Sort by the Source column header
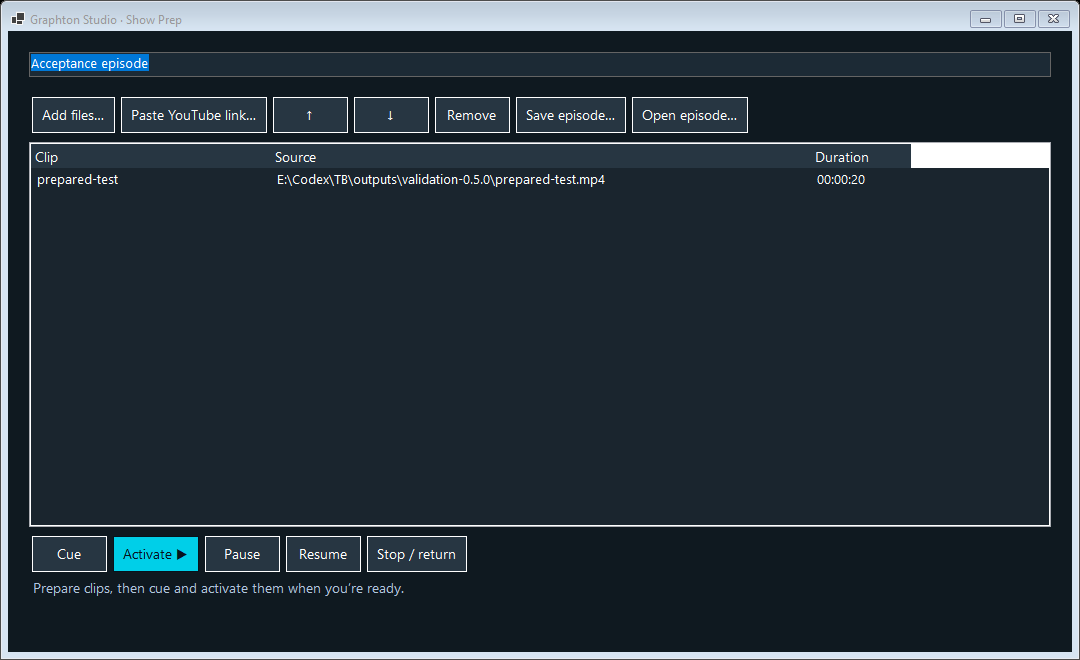The width and height of the screenshot is (1080, 660). pyautogui.click(x=541, y=157)
